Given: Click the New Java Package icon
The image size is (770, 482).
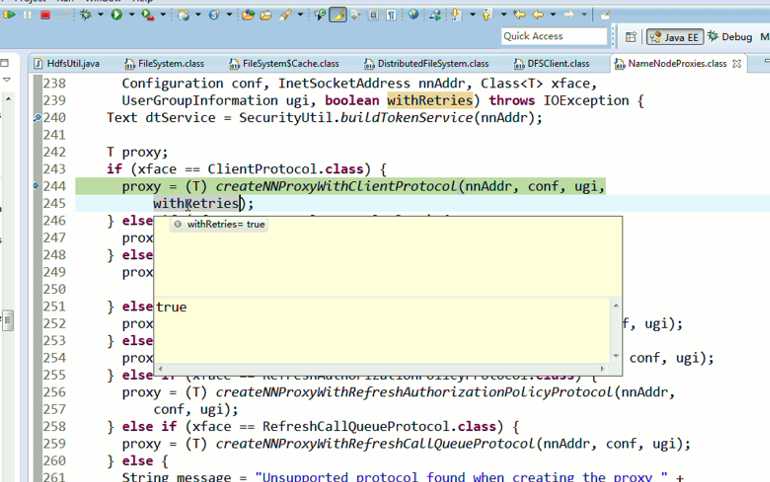Looking at the screenshot, I should click(x=248, y=15).
